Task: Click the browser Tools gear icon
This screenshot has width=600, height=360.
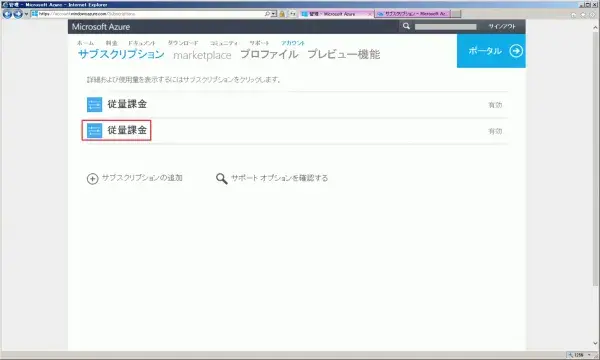Action: 593,15
